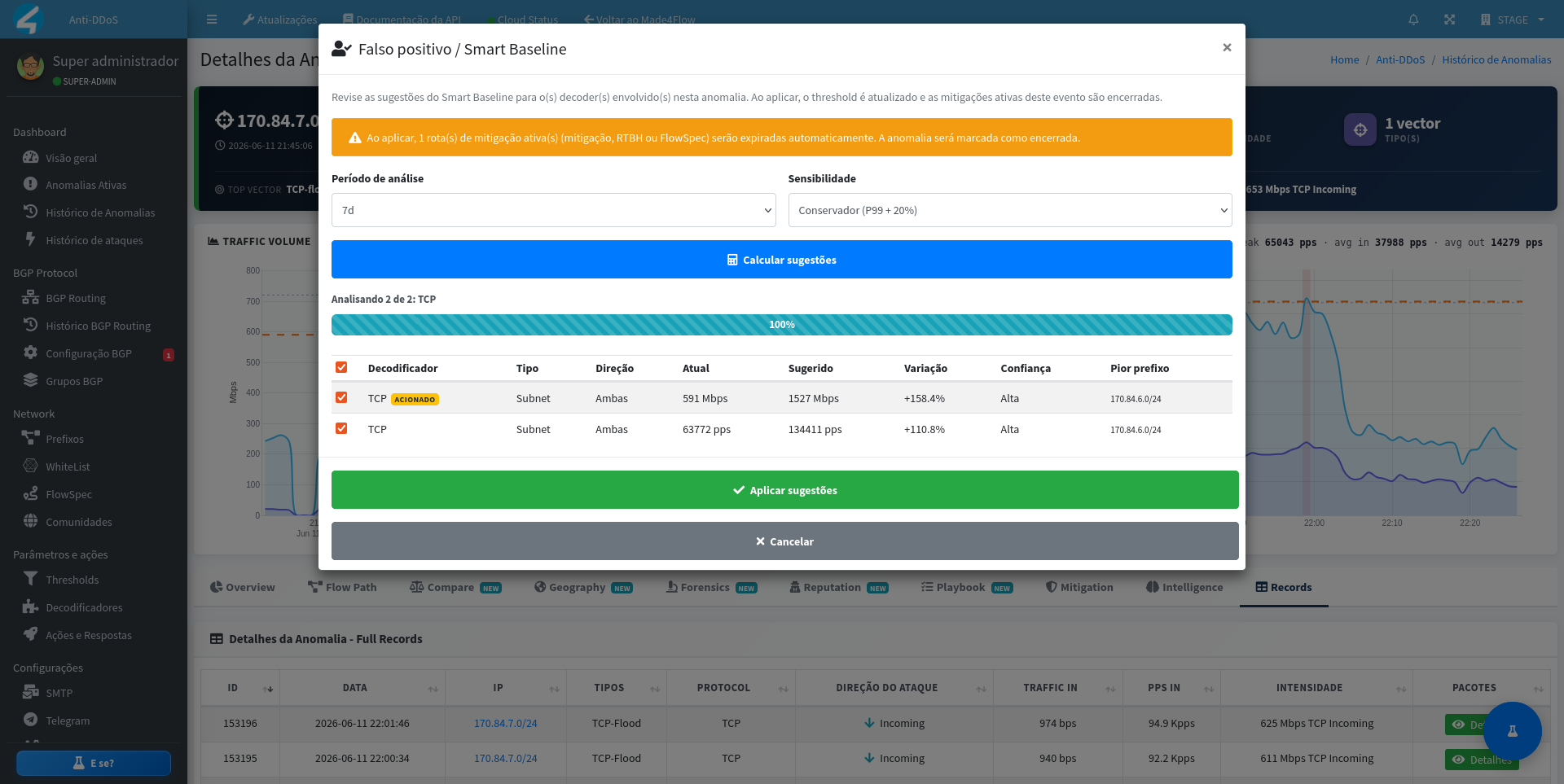Switch to the Geography tab

pos(583,587)
